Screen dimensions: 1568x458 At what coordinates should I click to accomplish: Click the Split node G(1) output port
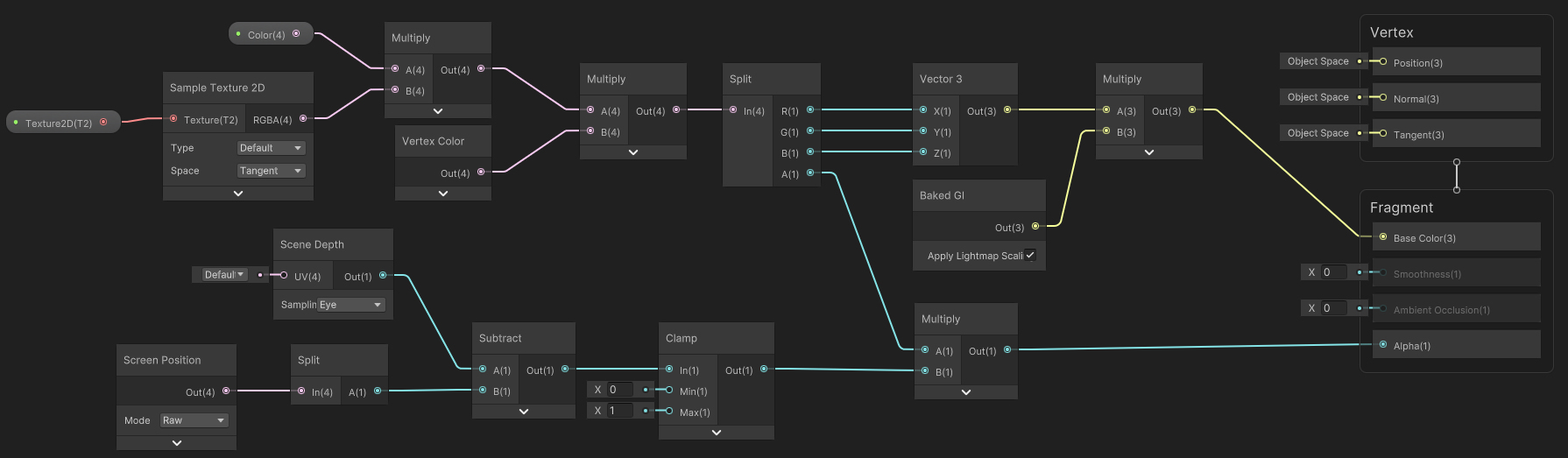tap(810, 130)
